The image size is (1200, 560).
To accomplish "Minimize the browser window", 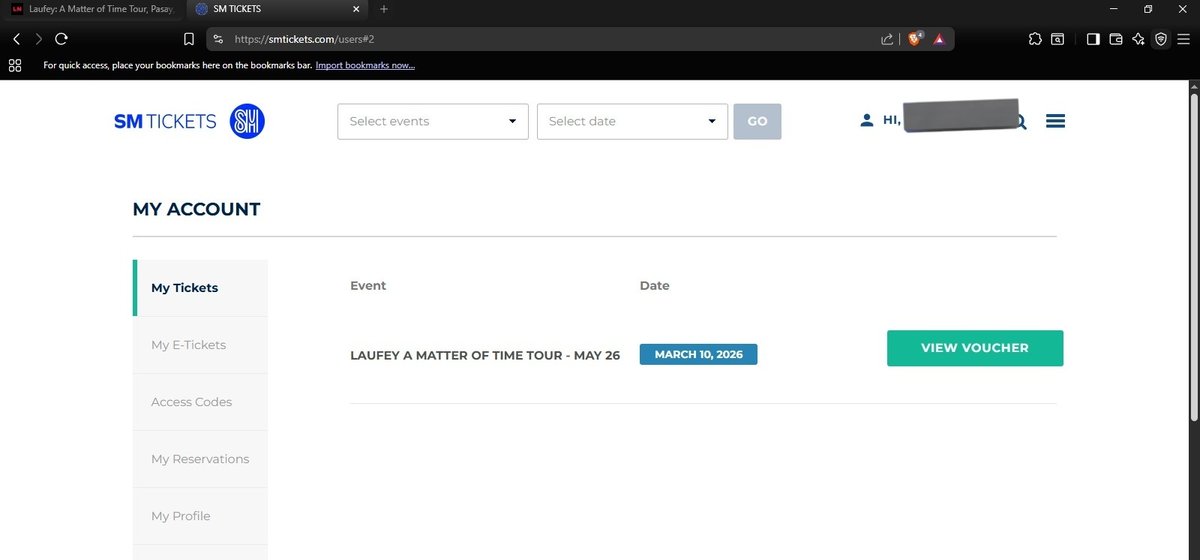I will (1115, 9).
